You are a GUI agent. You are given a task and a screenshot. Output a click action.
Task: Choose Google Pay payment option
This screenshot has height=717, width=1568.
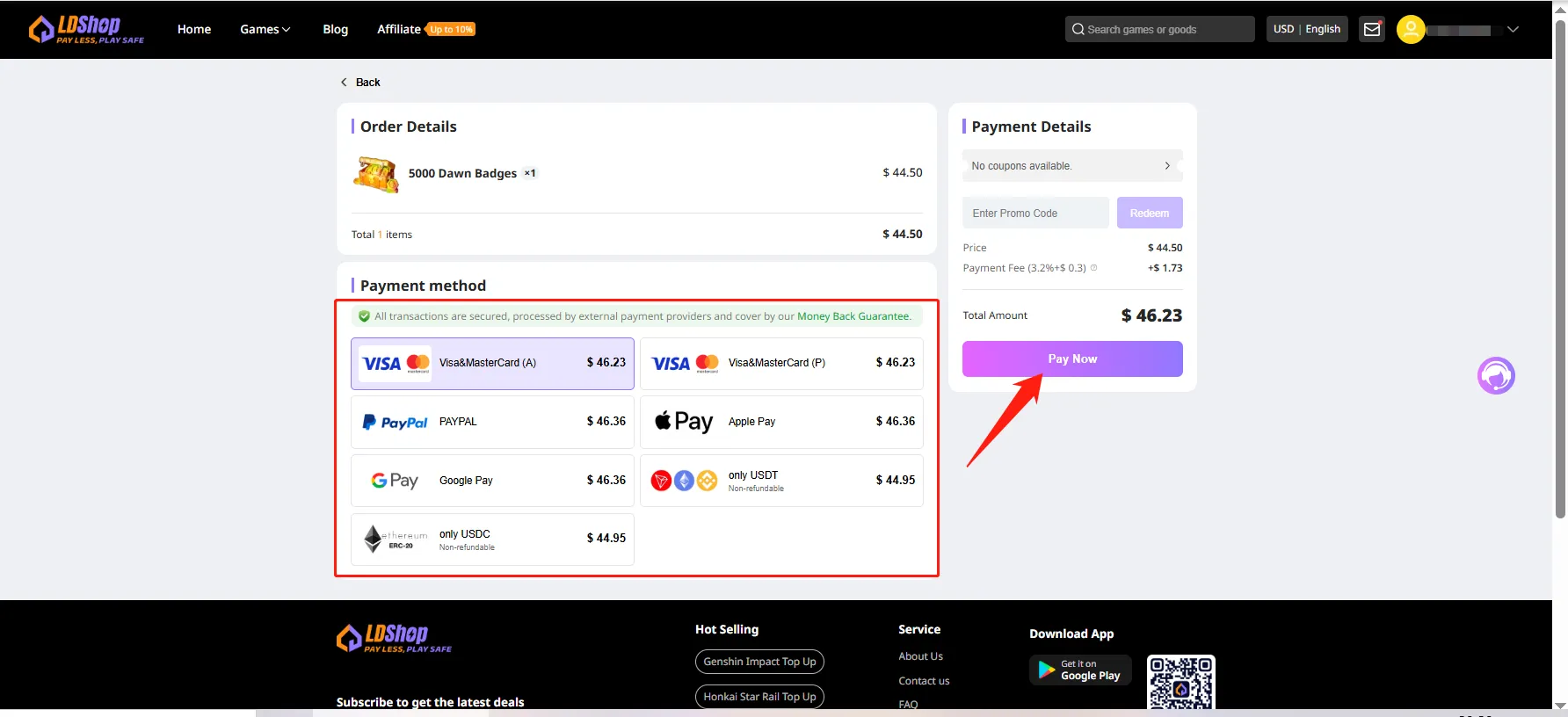(x=492, y=481)
